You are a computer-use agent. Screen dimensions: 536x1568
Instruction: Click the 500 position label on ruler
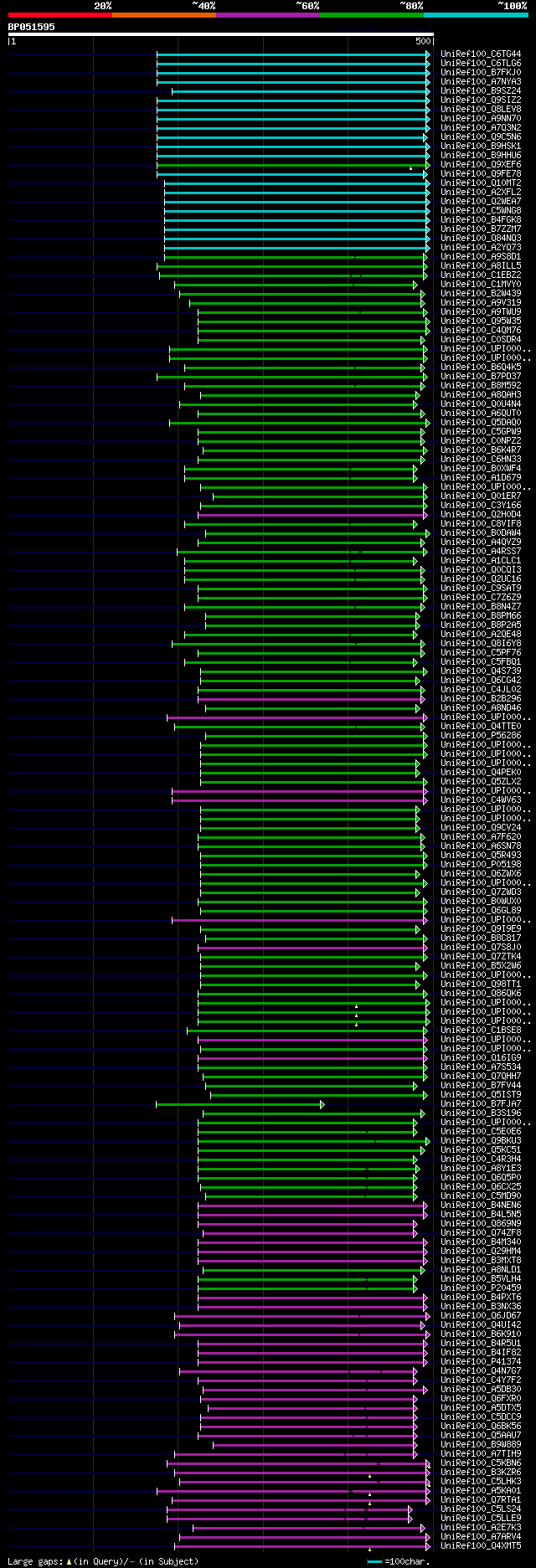coord(423,41)
